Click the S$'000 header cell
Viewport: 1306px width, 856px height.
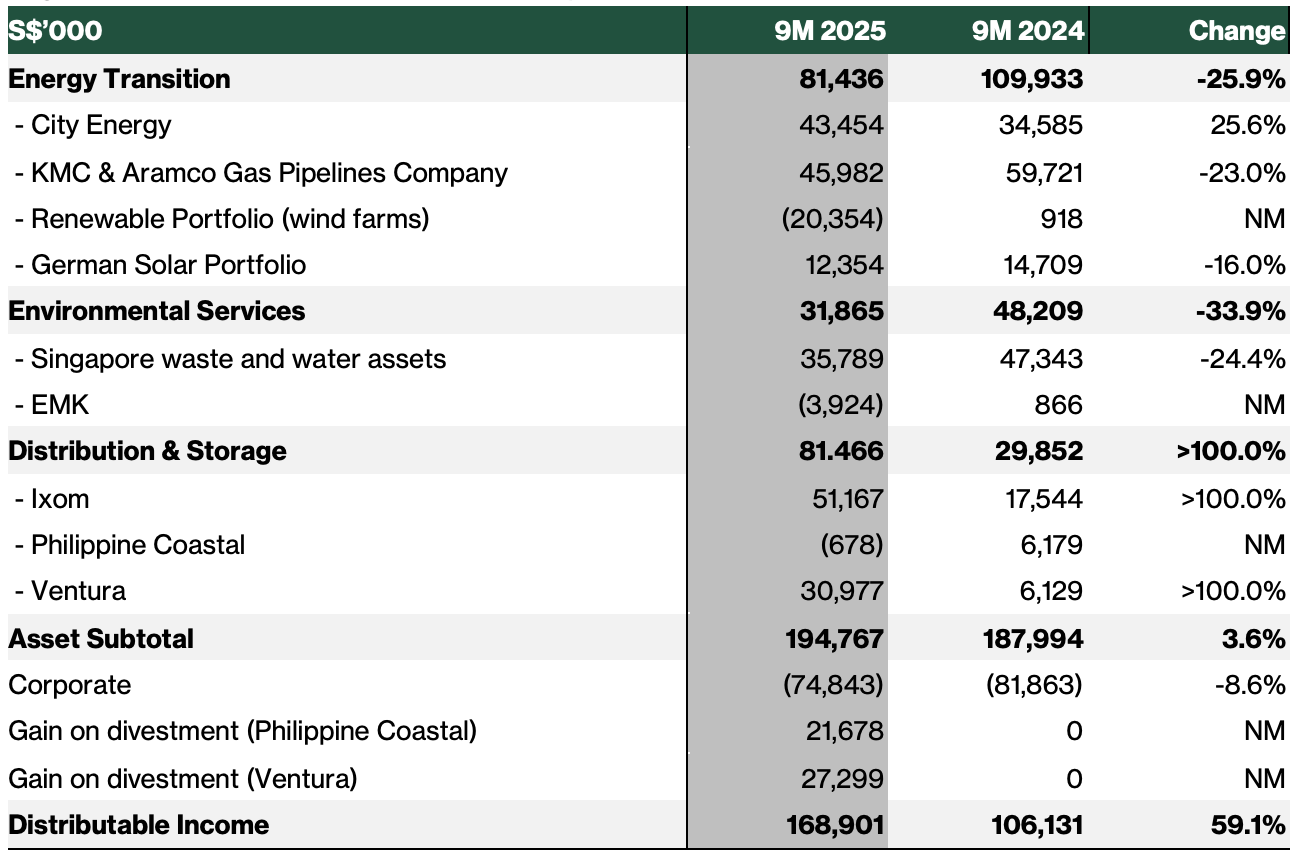click(x=56, y=31)
